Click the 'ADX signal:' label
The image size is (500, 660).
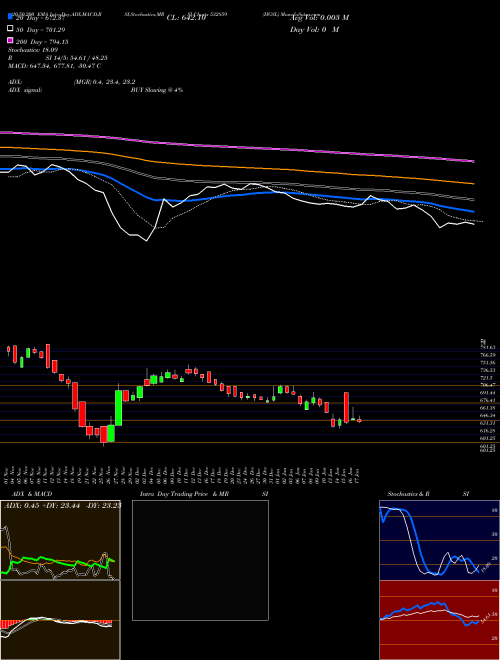point(25,90)
